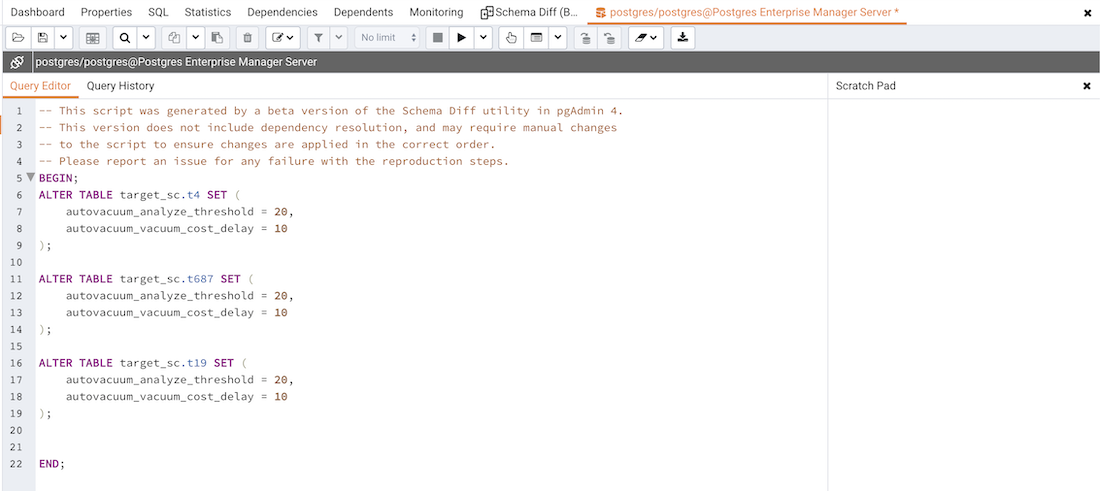
Task: Click the END; keyword on line 22
Action: [52, 464]
